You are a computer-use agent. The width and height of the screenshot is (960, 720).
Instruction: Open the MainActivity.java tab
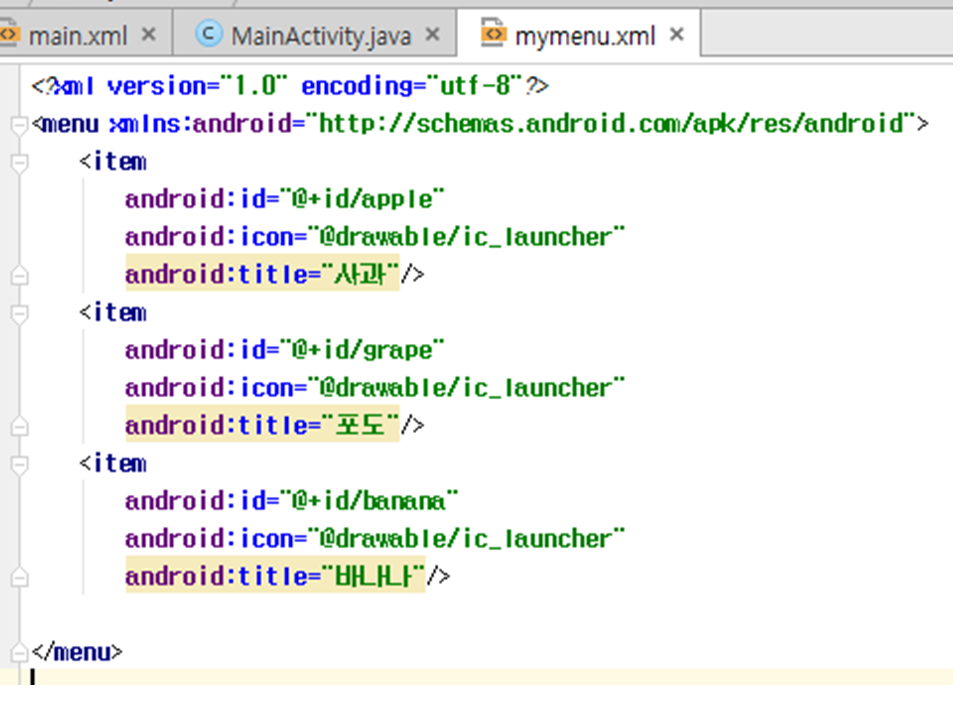[320, 36]
